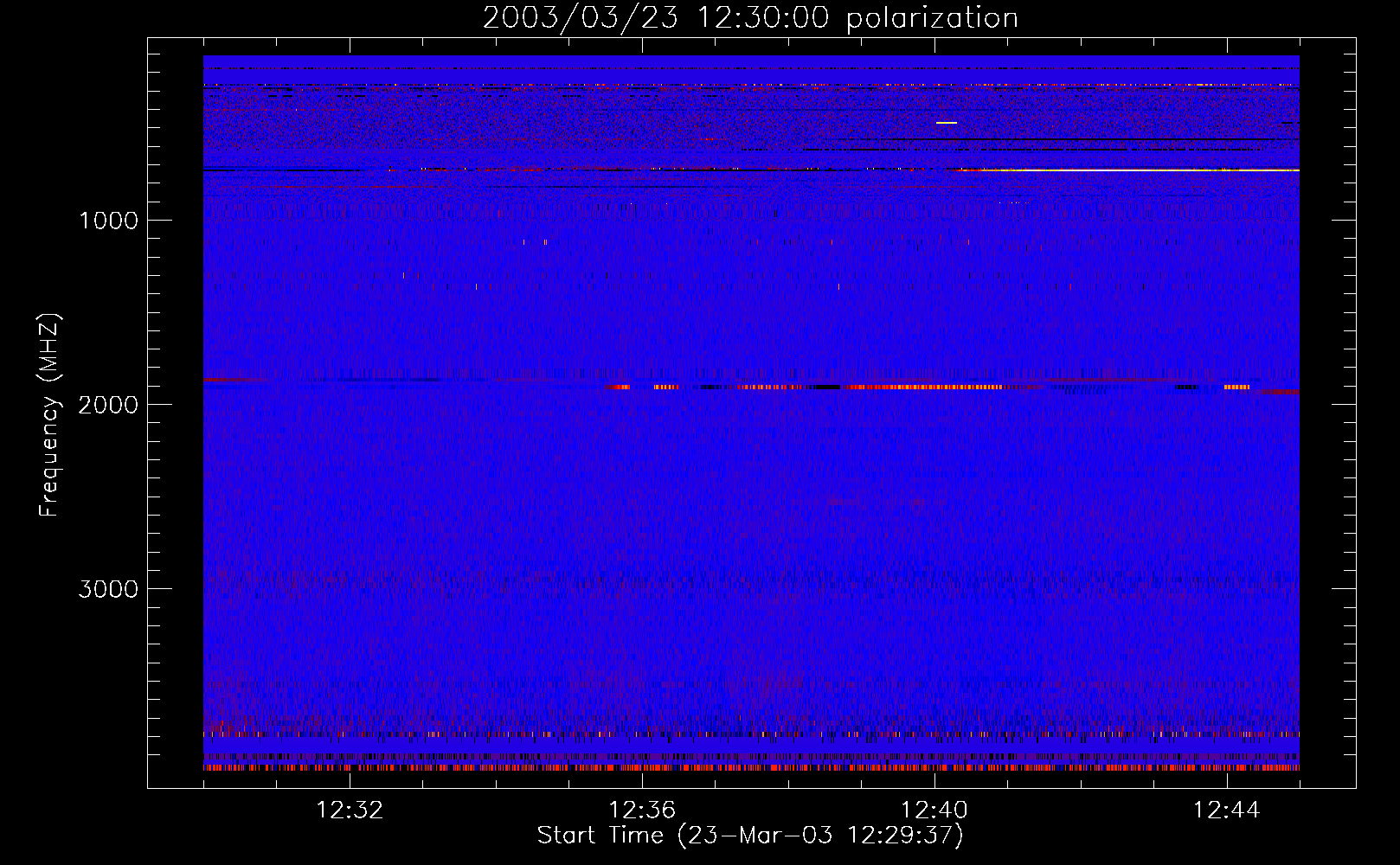This screenshot has width=1400, height=865.
Task: Click the 1000 frequency tick label
Action: tap(108, 221)
